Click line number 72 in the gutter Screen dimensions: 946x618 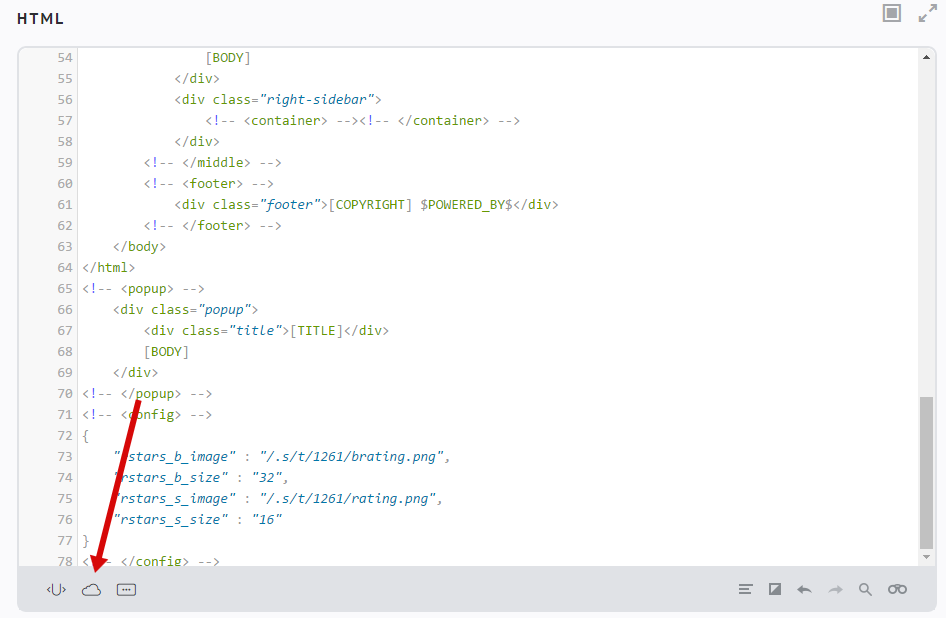pos(65,436)
